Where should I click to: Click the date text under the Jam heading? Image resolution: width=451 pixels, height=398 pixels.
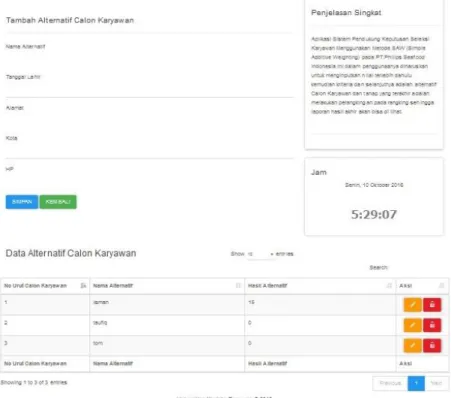[374, 185]
